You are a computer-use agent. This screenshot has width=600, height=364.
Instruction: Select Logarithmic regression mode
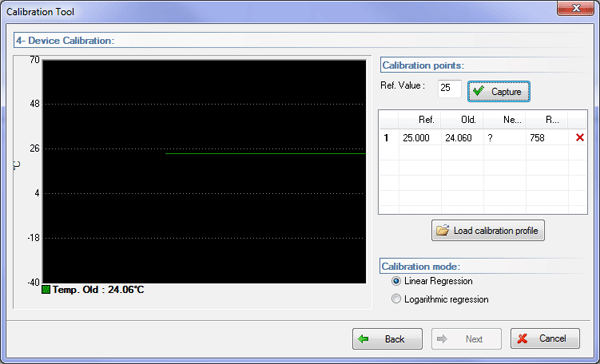(396, 299)
